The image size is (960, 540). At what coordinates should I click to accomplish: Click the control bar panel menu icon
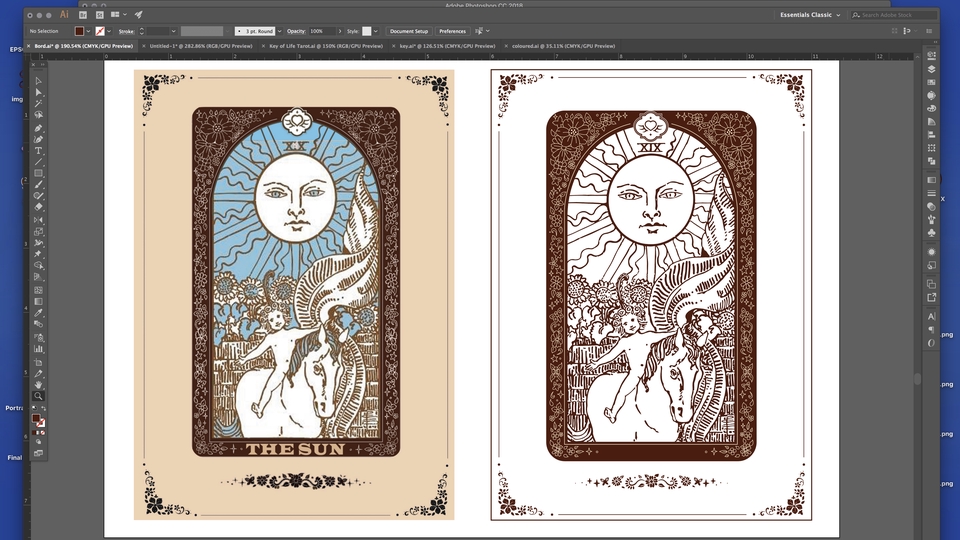tap(929, 31)
